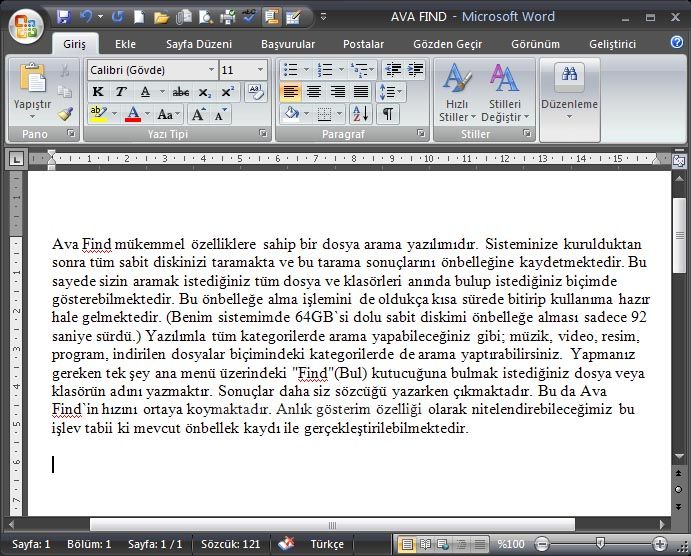Open Paragraf dialog launcher

(x=421, y=133)
